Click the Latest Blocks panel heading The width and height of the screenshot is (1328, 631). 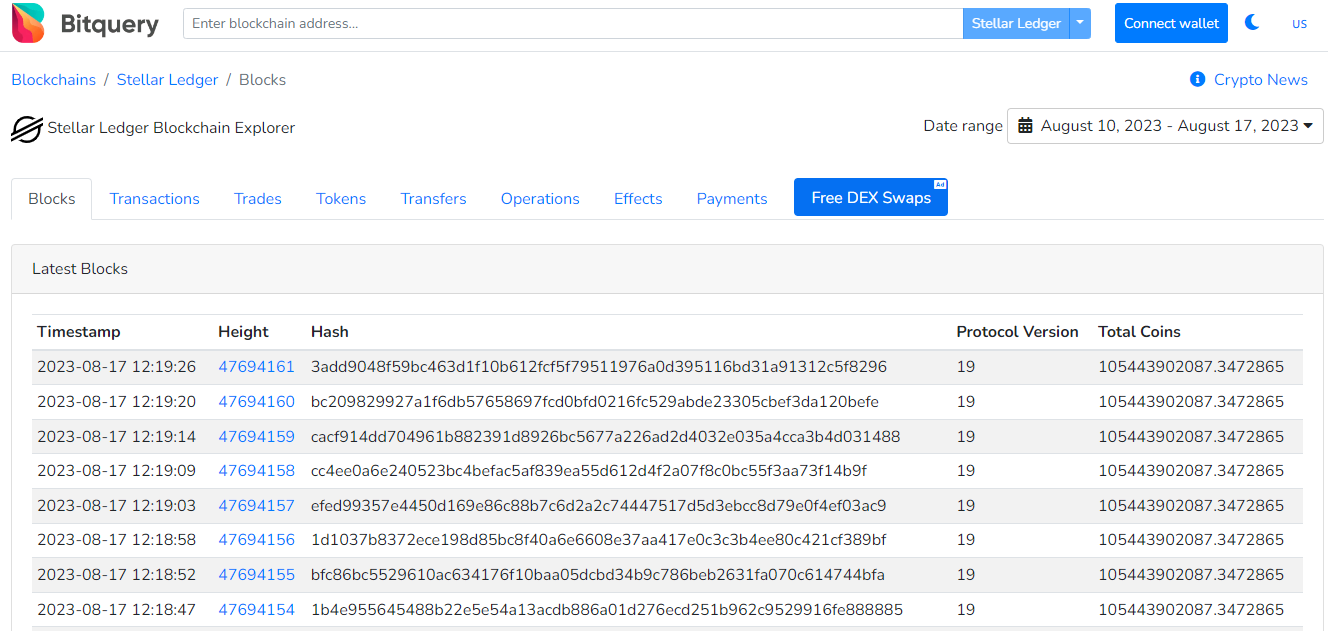coord(80,269)
